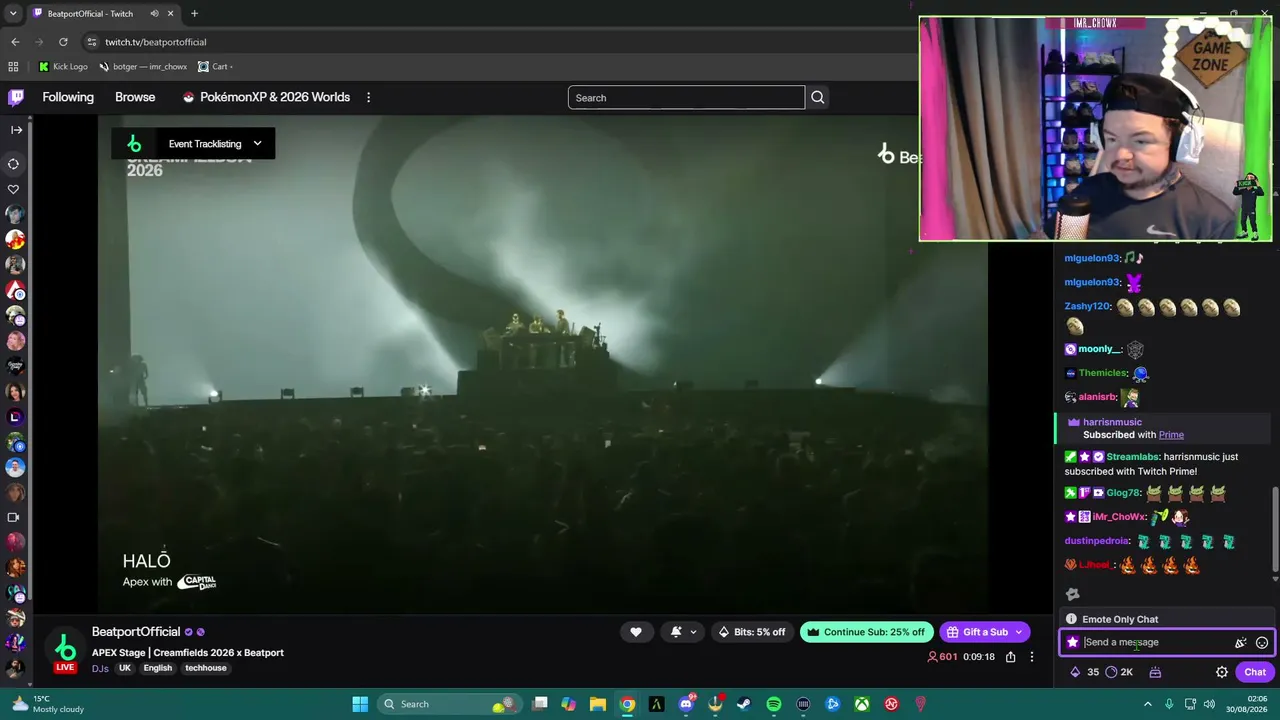
Task: Select the techhouse tag
Action: tap(206, 668)
